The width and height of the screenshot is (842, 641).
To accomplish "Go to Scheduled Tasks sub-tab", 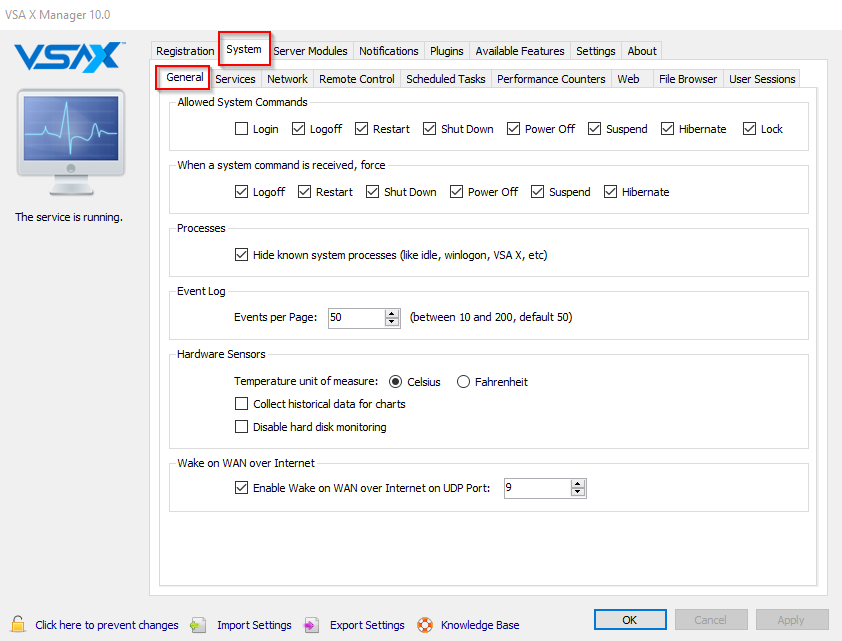I will pyautogui.click(x=446, y=79).
